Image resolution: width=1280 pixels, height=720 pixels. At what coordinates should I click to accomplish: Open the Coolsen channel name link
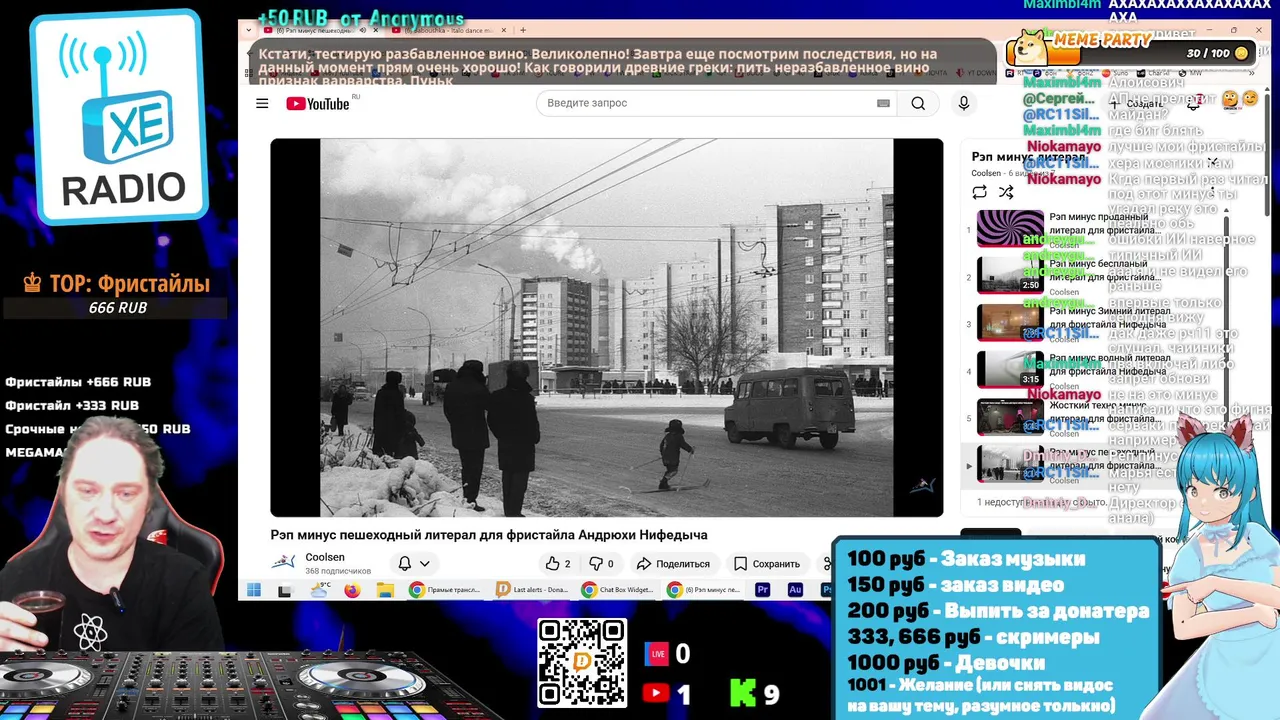tap(325, 557)
